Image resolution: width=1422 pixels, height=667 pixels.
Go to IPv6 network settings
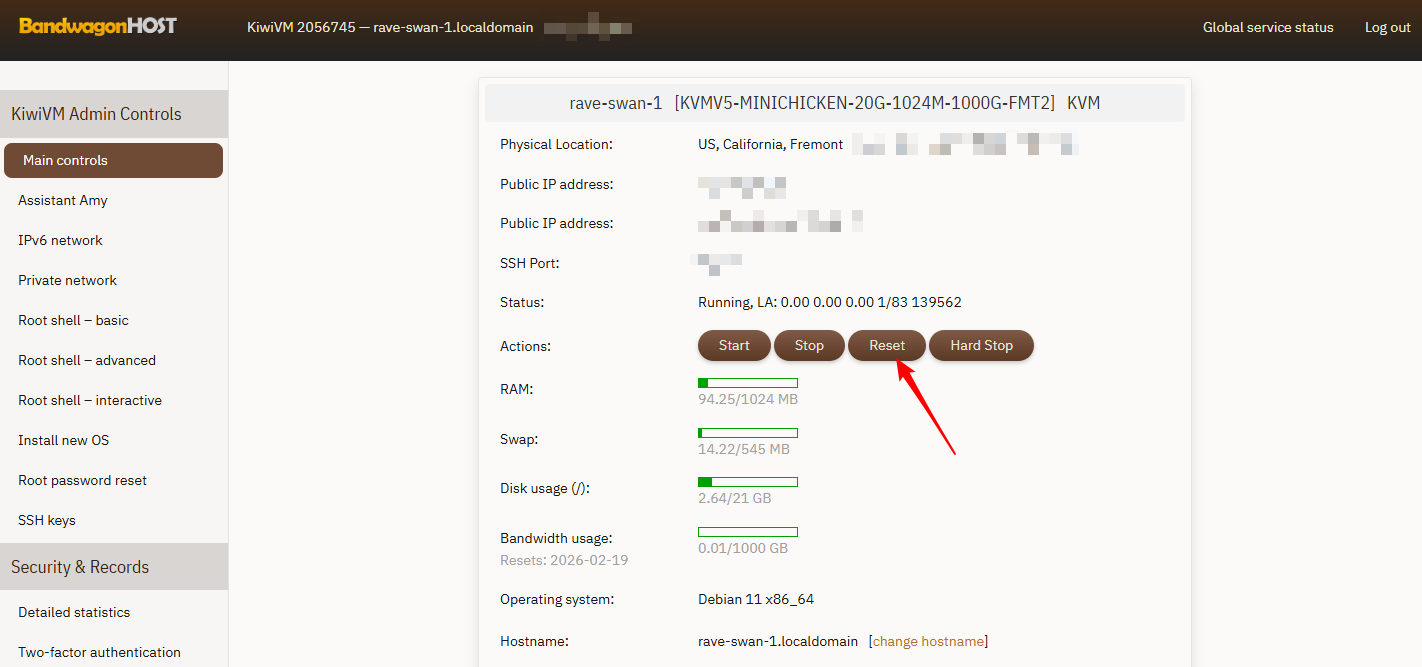click(x=60, y=240)
